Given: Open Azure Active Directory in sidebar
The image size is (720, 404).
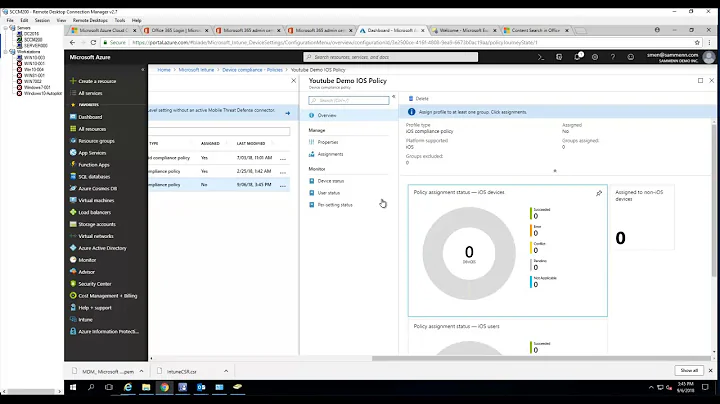Looking at the screenshot, I should click(102, 248).
